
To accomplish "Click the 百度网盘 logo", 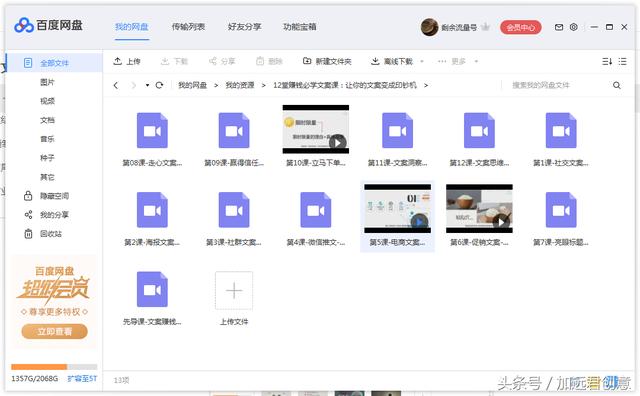I will tap(48, 25).
